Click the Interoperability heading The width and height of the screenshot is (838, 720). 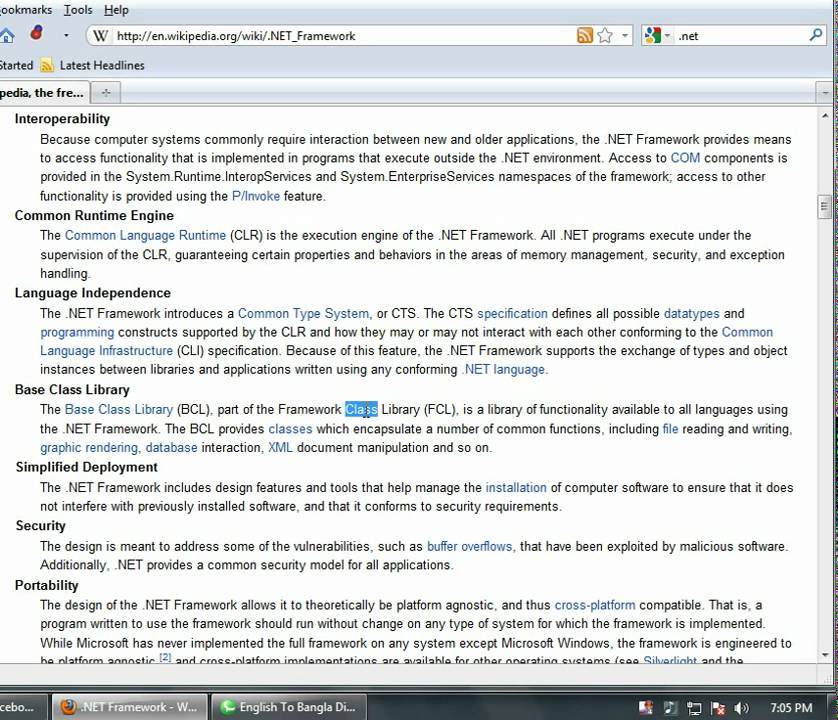(63, 119)
